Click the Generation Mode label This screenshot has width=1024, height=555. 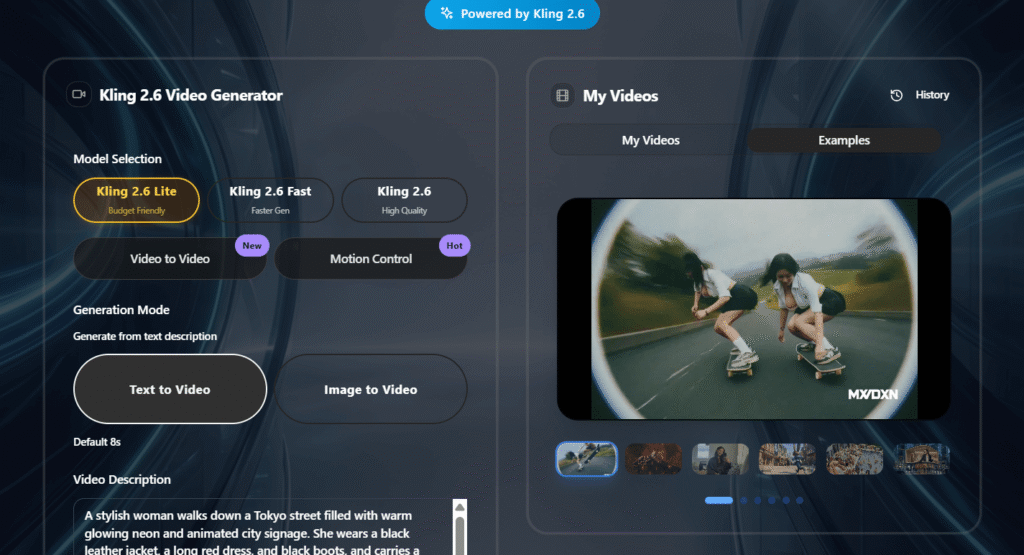click(x=121, y=309)
